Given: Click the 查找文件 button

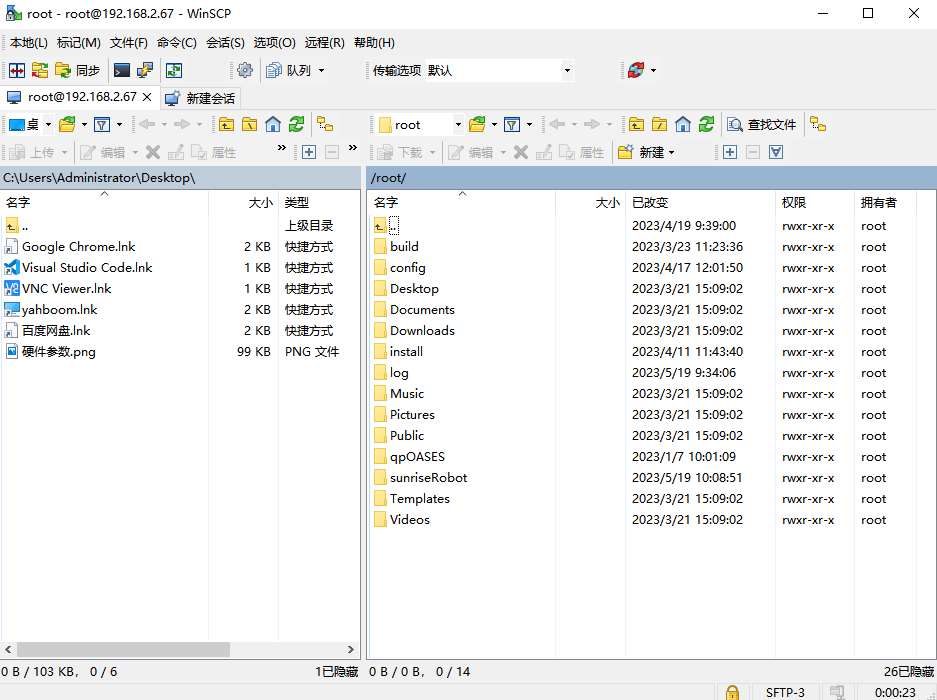Looking at the screenshot, I should click(762, 124).
